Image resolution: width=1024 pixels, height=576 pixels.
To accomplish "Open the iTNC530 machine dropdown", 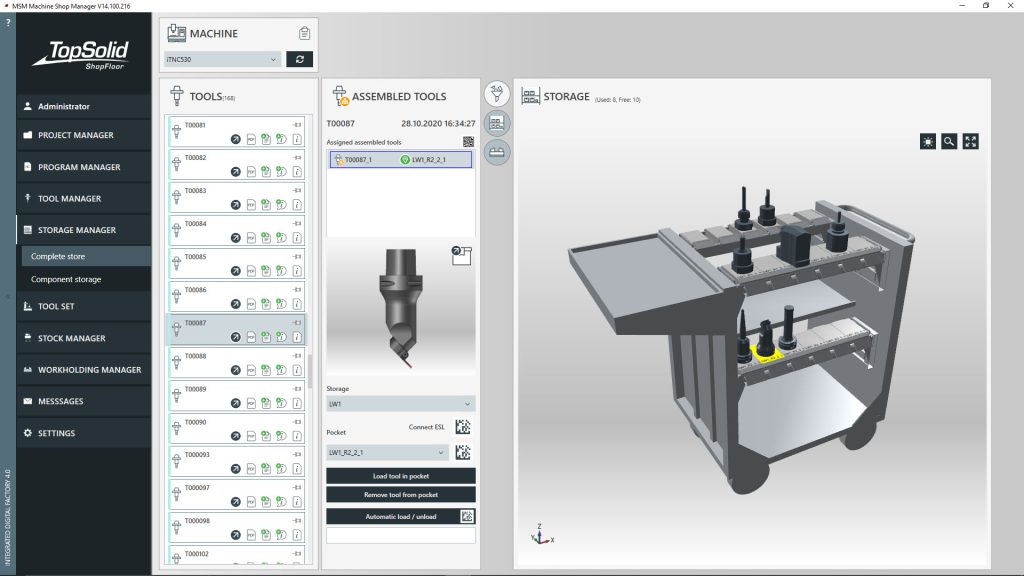I will coord(222,59).
